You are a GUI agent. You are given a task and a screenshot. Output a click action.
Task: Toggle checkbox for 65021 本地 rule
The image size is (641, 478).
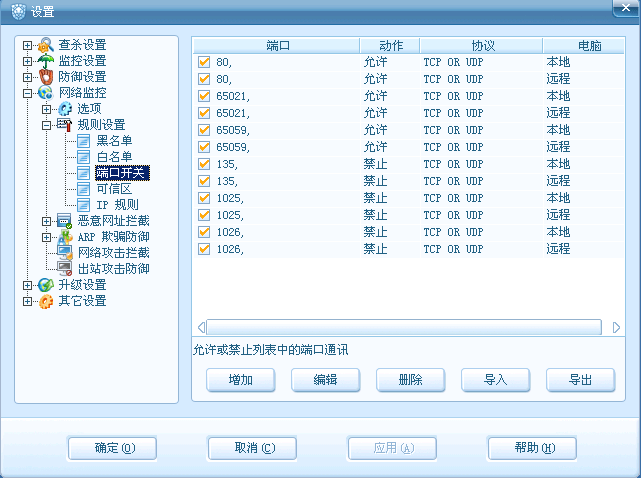pyautogui.click(x=204, y=96)
